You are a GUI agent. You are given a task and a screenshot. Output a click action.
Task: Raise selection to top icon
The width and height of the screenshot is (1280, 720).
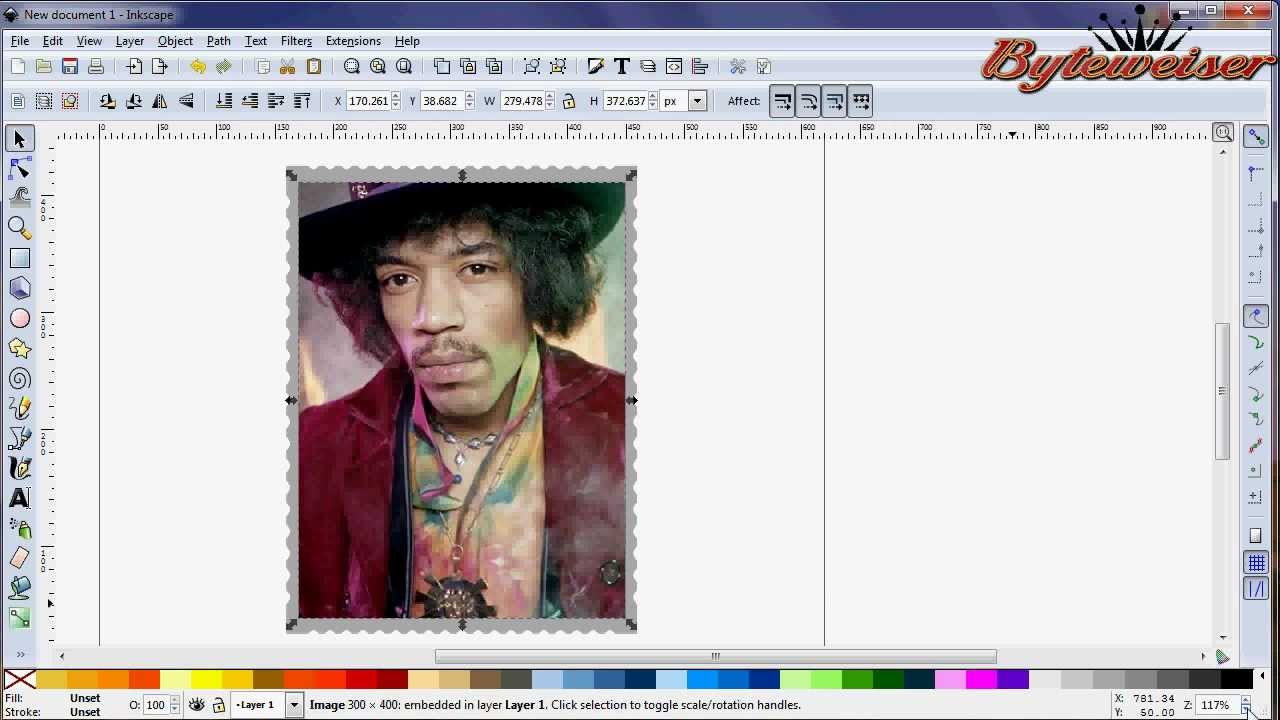302,101
